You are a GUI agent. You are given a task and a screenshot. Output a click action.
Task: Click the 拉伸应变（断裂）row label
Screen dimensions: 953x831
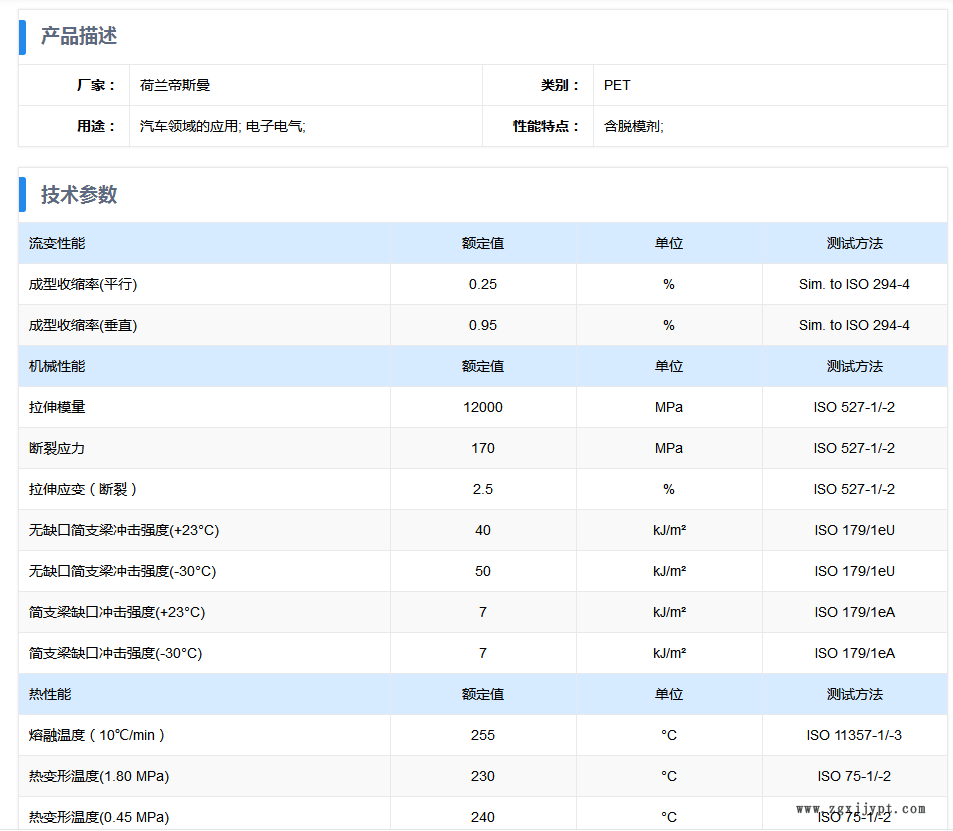[x=83, y=490]
